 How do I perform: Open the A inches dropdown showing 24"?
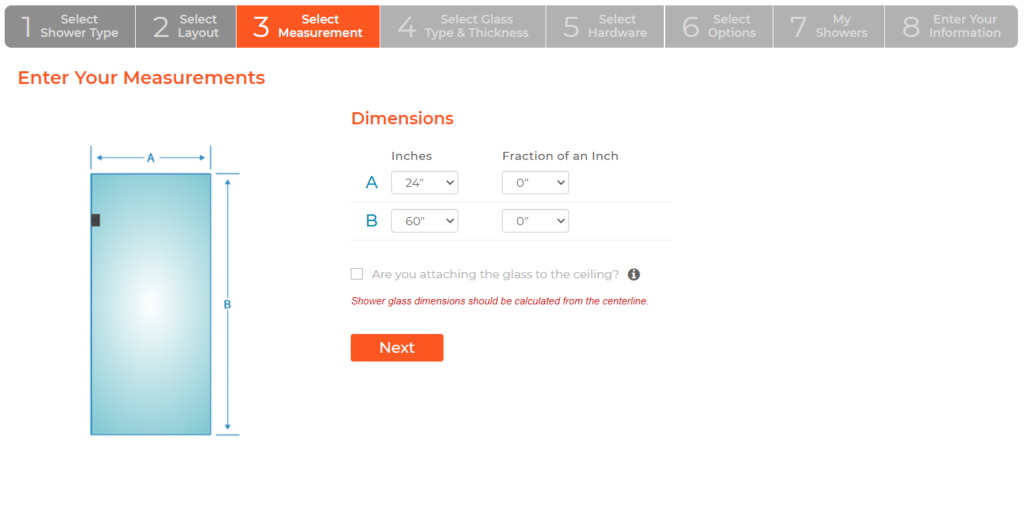424,183
